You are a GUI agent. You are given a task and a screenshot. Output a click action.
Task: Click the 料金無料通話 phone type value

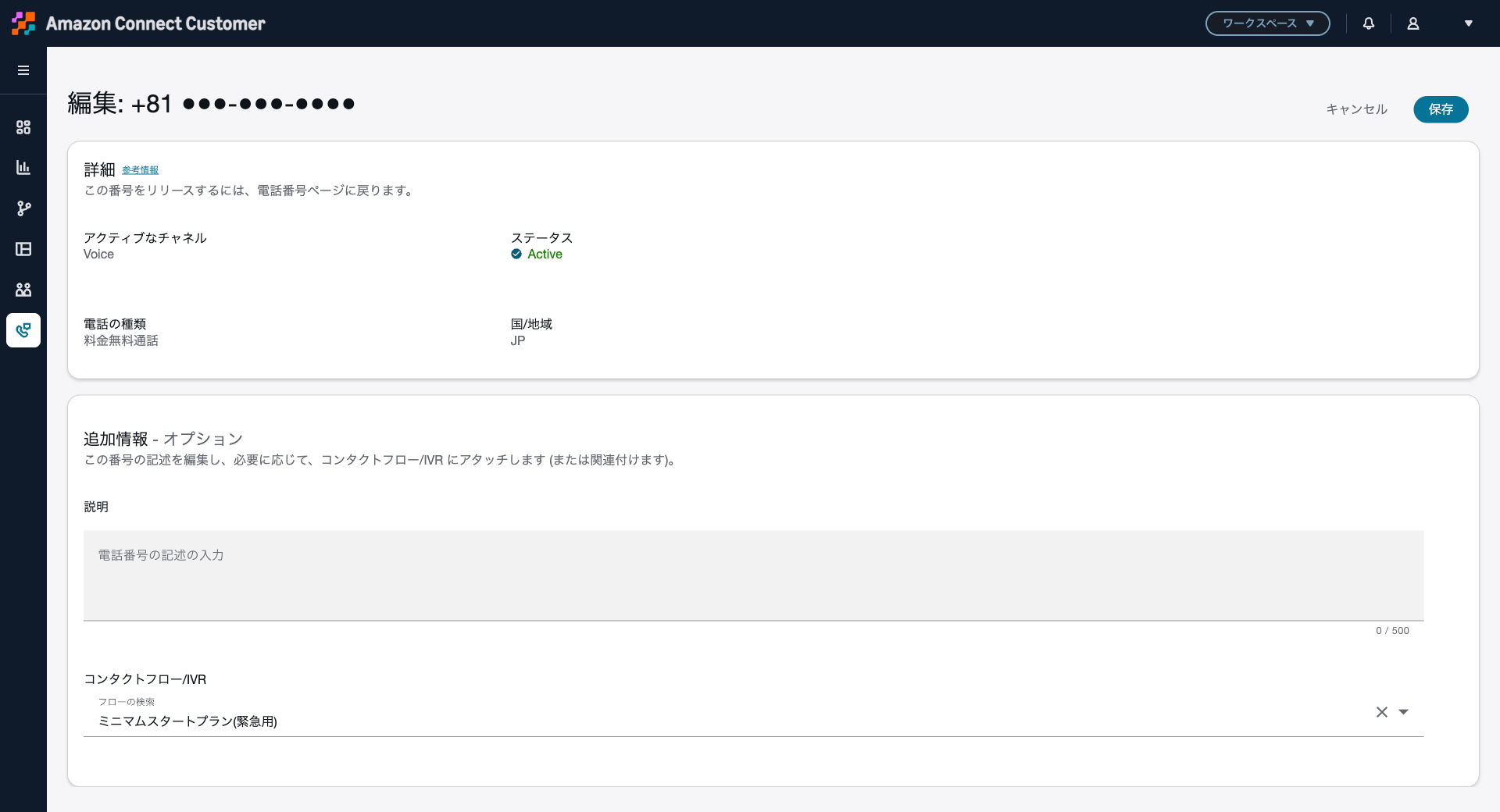(x=121, y=340)
